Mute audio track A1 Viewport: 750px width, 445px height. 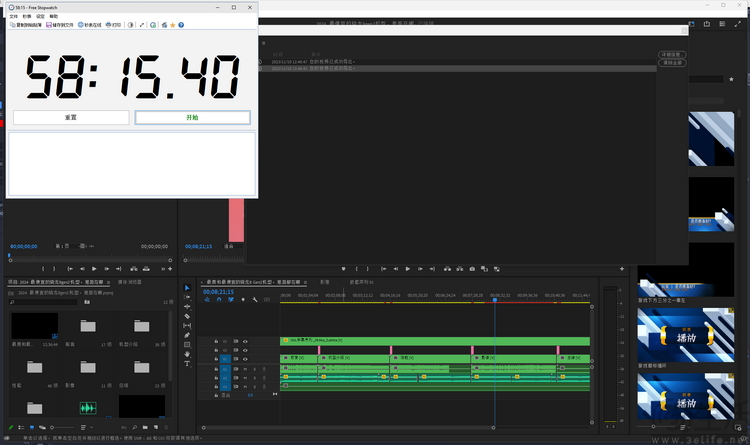point(245,369)
